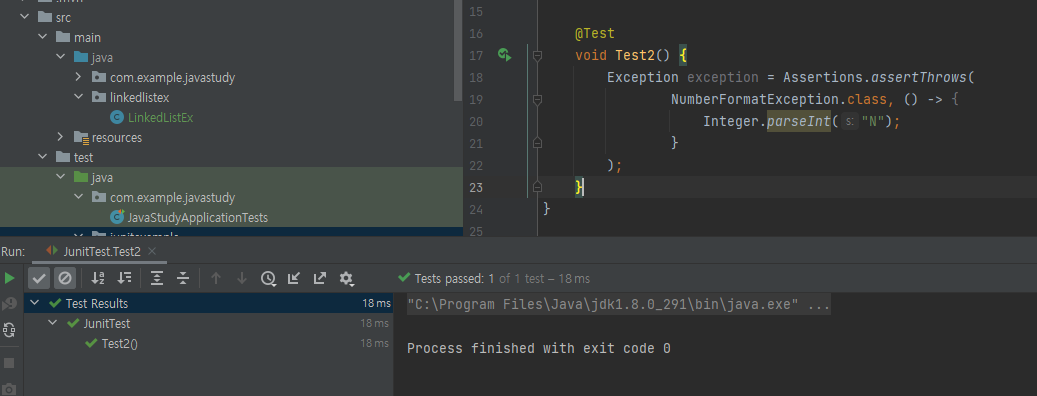Jump to next failed test arrow
The image size is (1037, 396).
(x=242, y=278)
